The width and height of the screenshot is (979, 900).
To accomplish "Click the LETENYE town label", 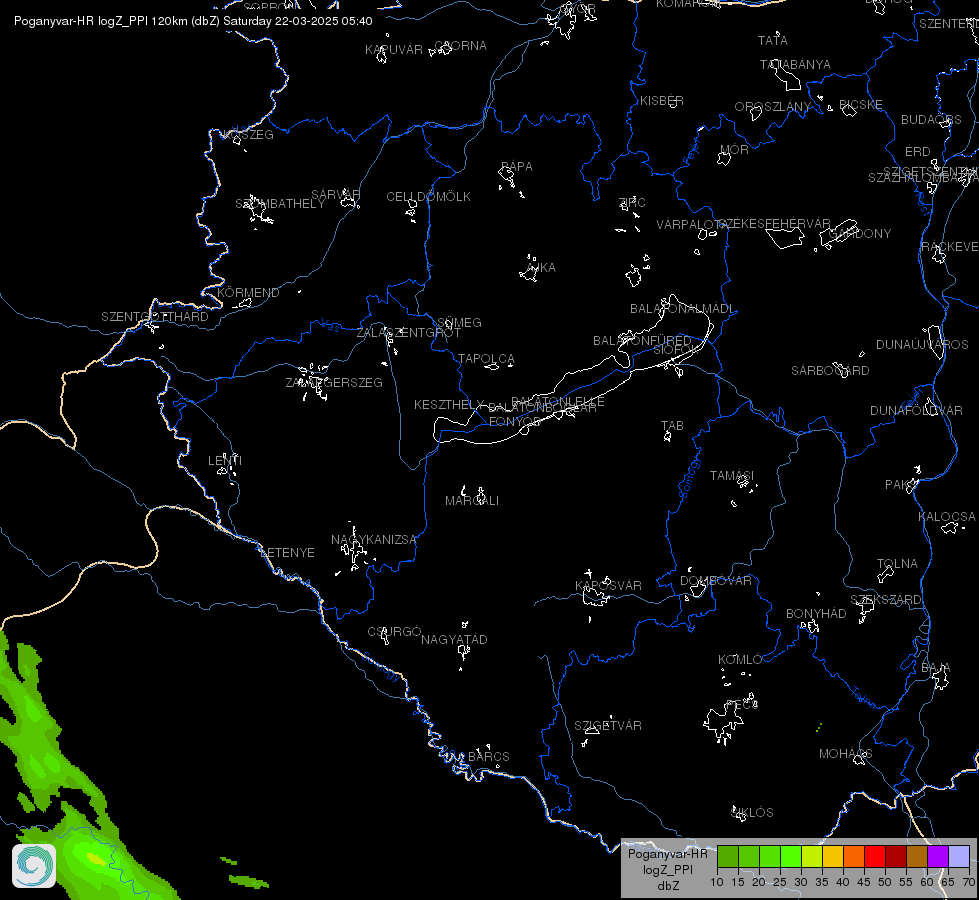I will pos(287,553).
